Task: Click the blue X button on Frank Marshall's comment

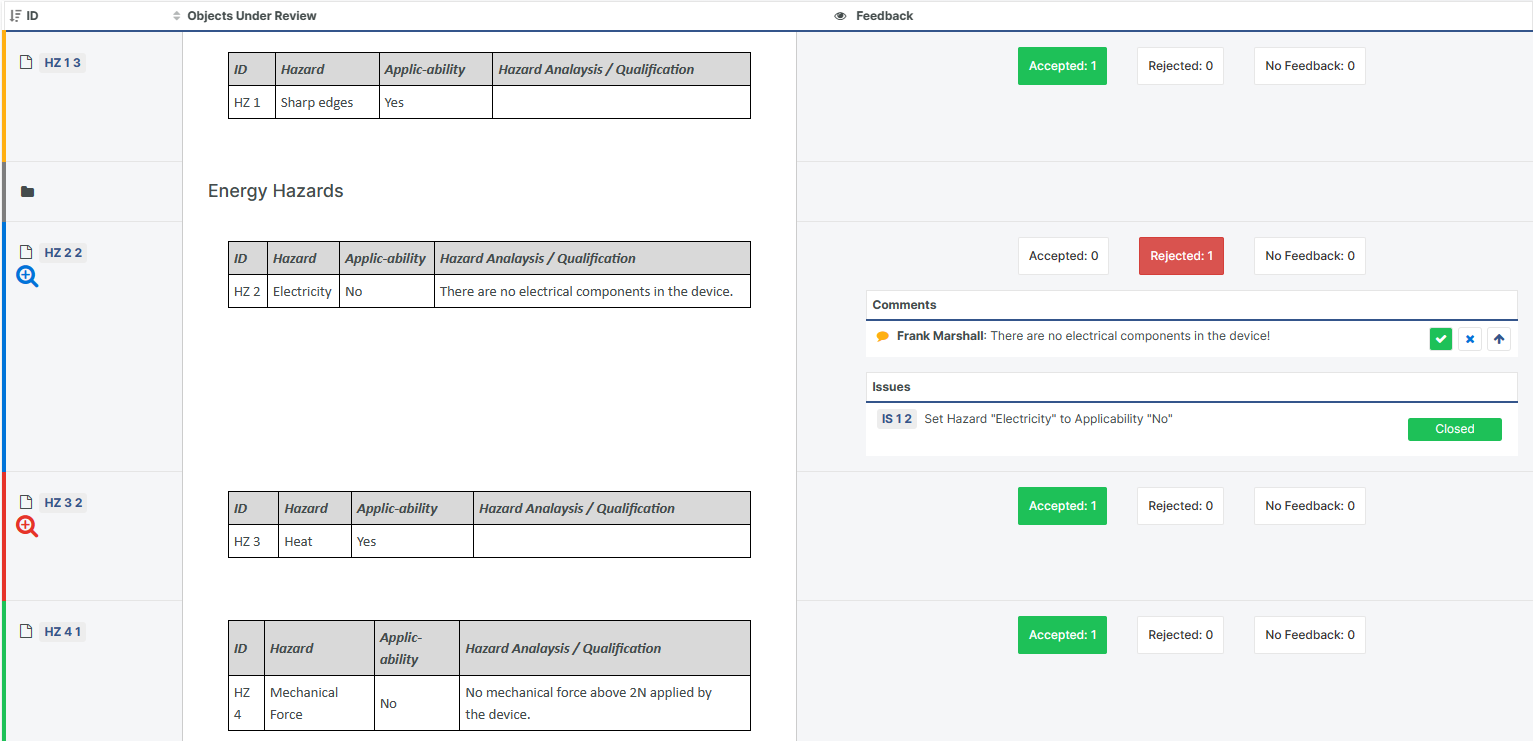Action: click(1469, 339)
